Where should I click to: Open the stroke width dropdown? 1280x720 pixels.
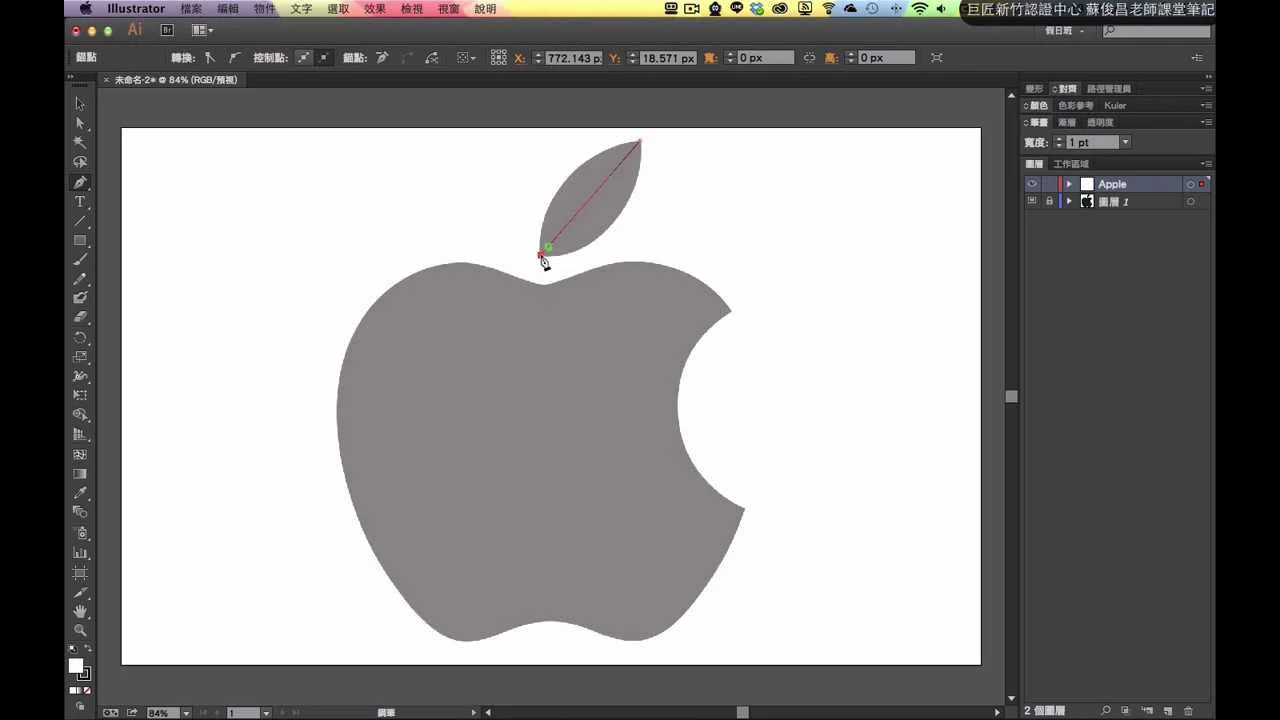point(1125,142)
